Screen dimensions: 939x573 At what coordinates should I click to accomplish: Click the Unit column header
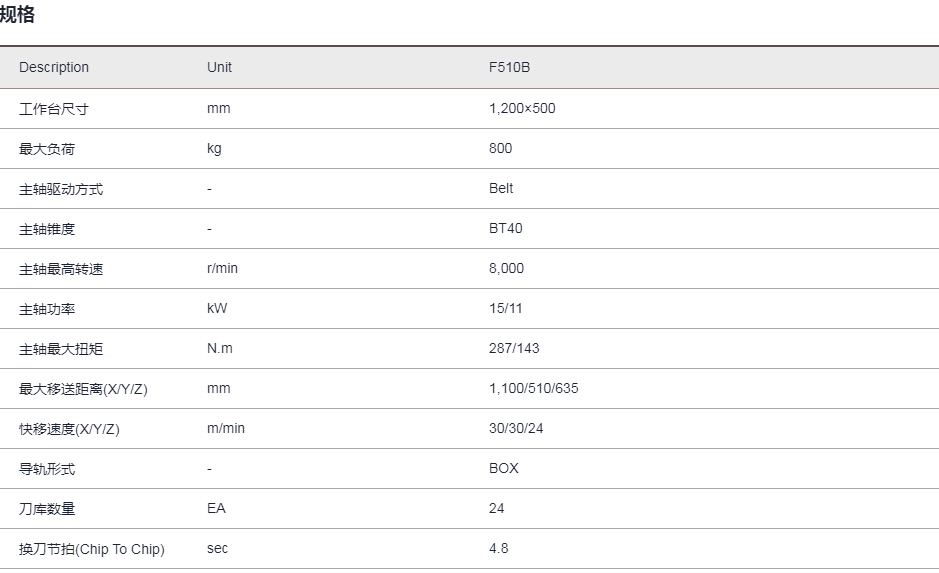pos(219,67)
